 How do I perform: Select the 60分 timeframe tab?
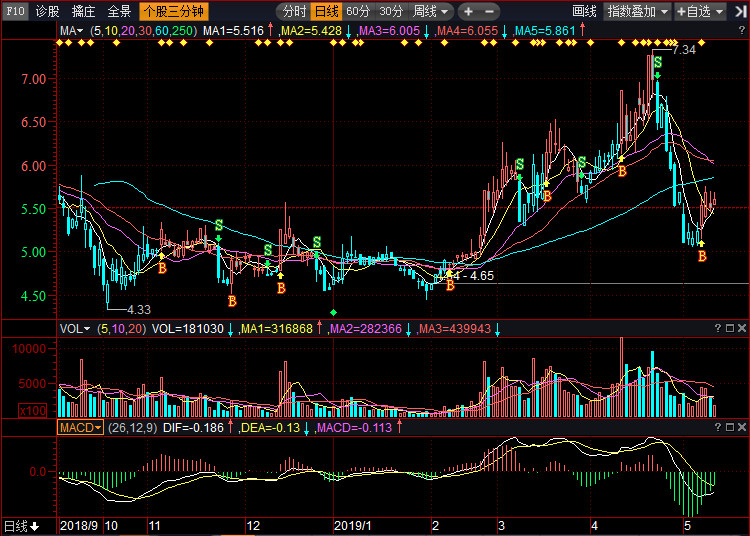[358, 12]
